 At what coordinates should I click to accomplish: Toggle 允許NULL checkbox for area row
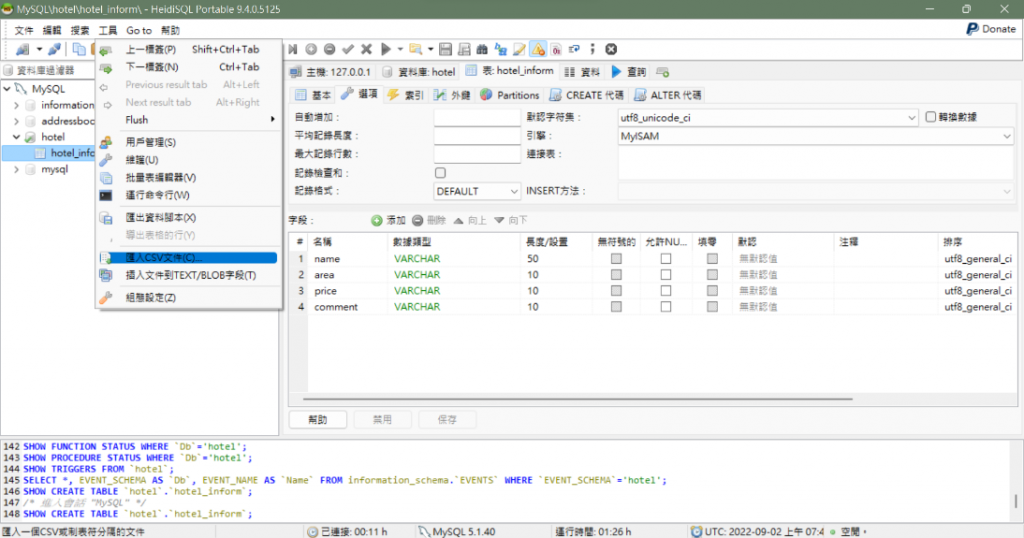[x=665, y=275]
